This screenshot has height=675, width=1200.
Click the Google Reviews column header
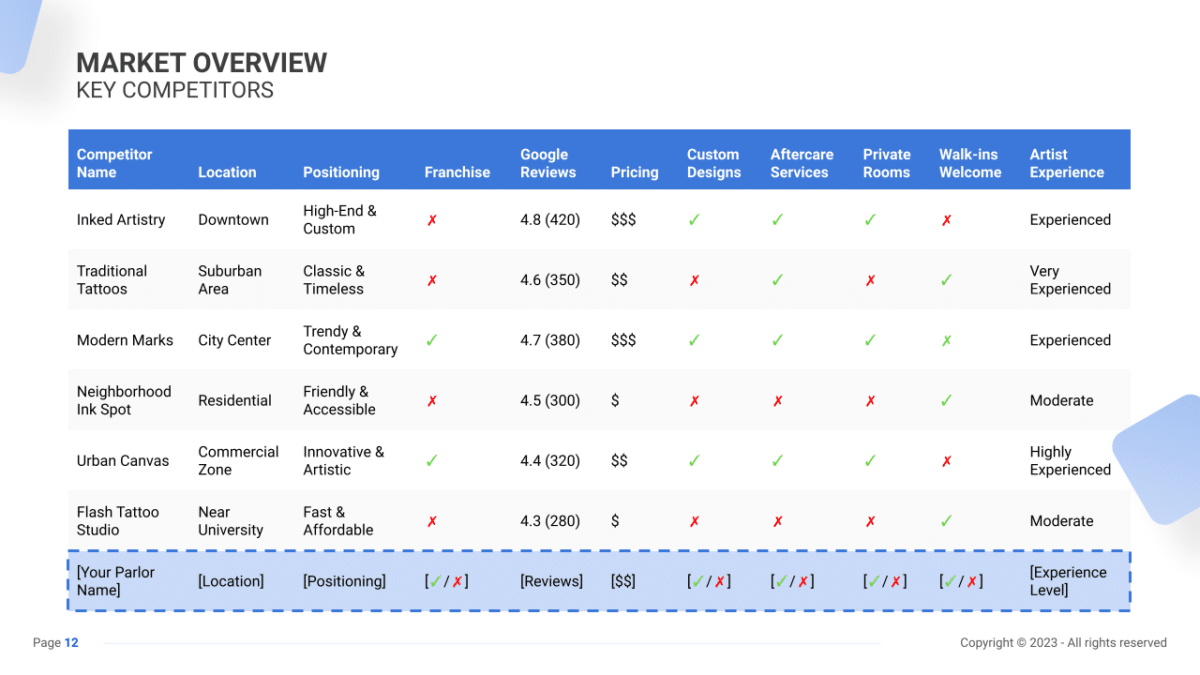pyautogui.click(x=548, y=163)
